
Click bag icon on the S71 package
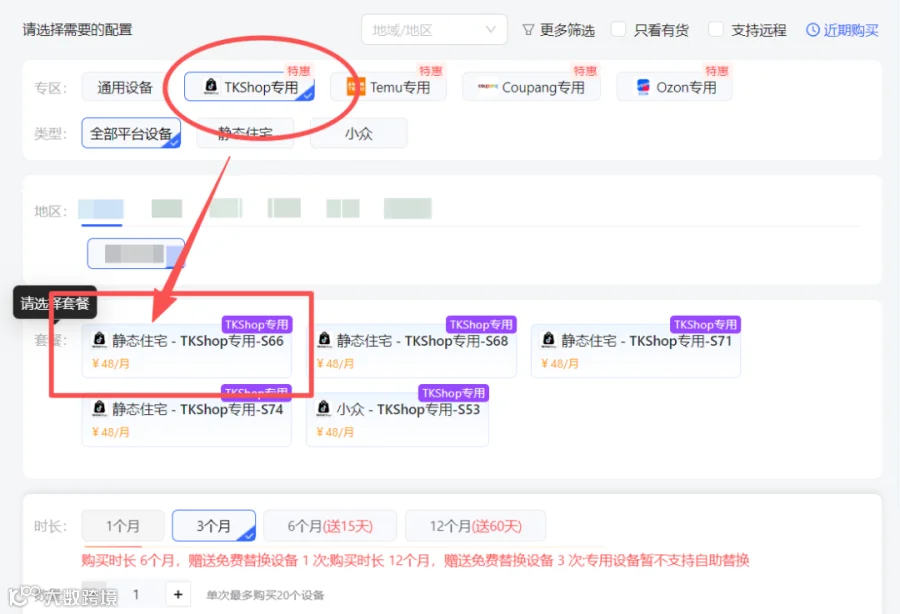pyautogui.click(x=549, y=340)
